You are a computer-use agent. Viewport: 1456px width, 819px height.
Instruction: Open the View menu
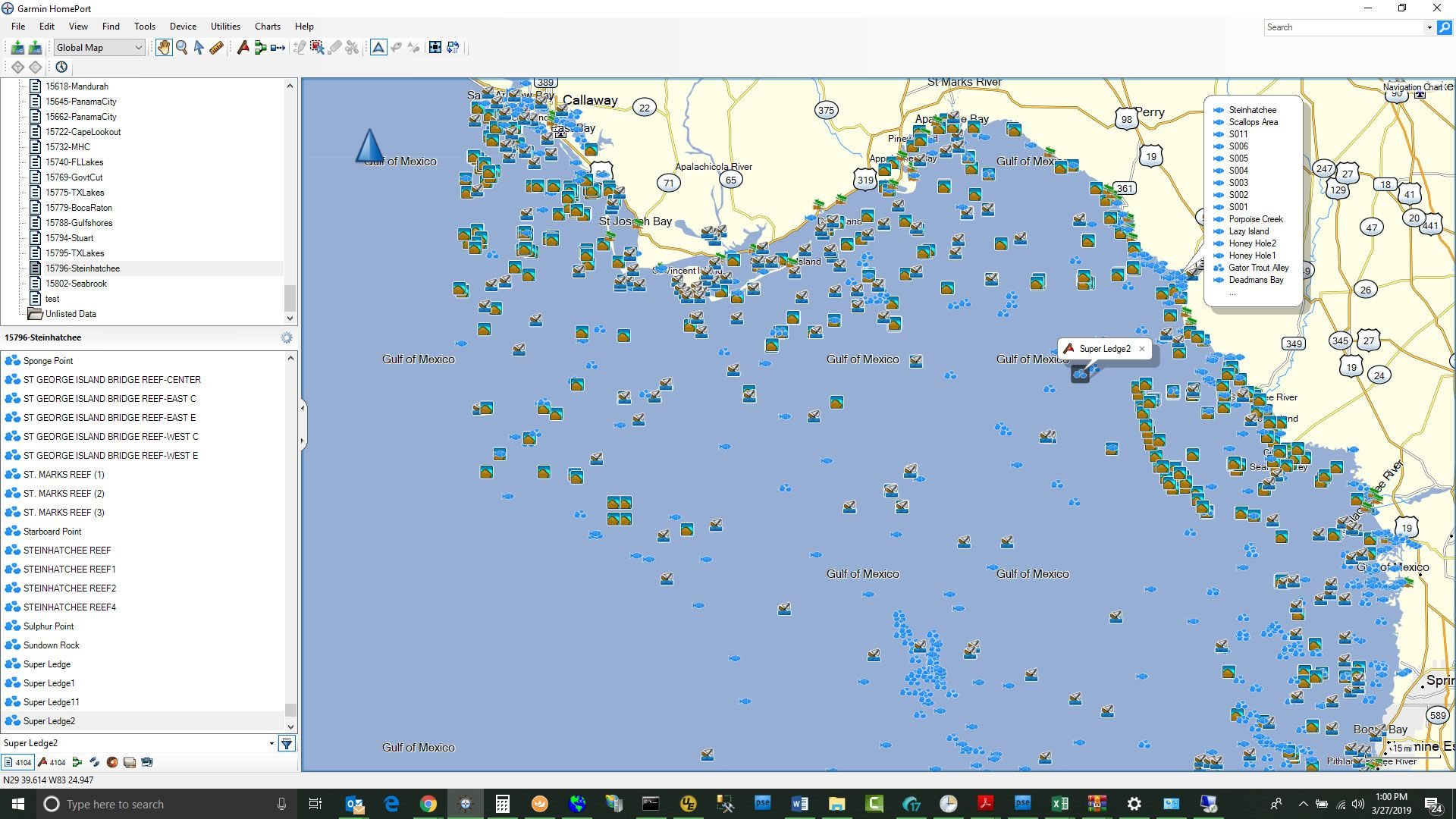tap(78, 26)
